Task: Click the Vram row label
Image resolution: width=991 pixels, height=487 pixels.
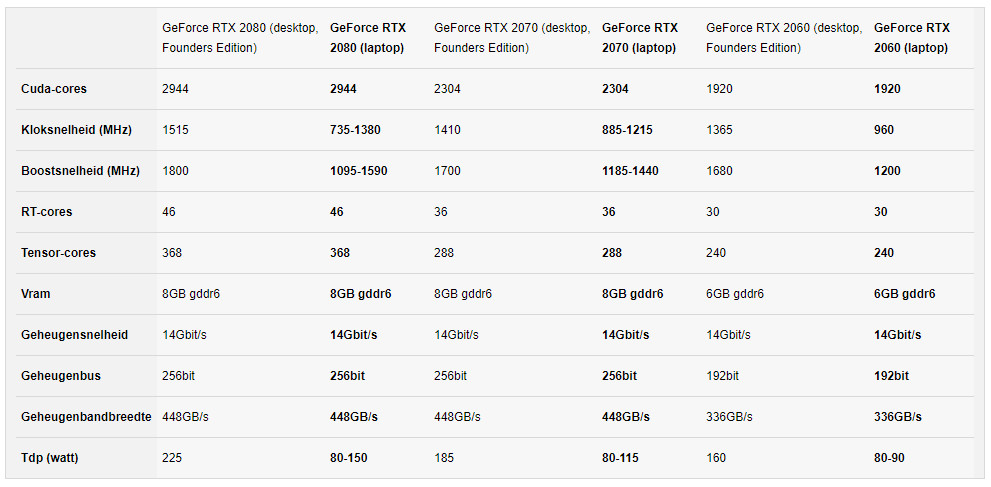Action: point(35,294)
